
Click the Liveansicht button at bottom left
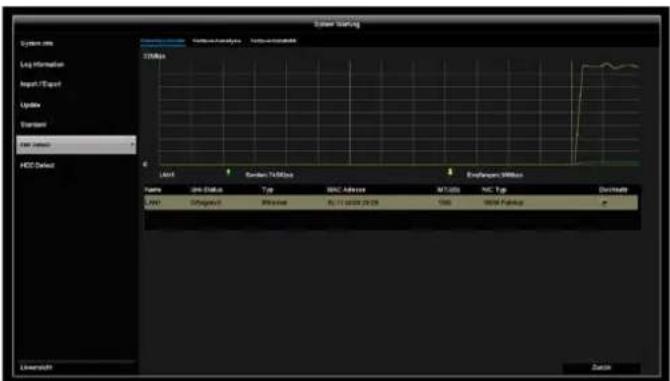(x=35, y=367)
